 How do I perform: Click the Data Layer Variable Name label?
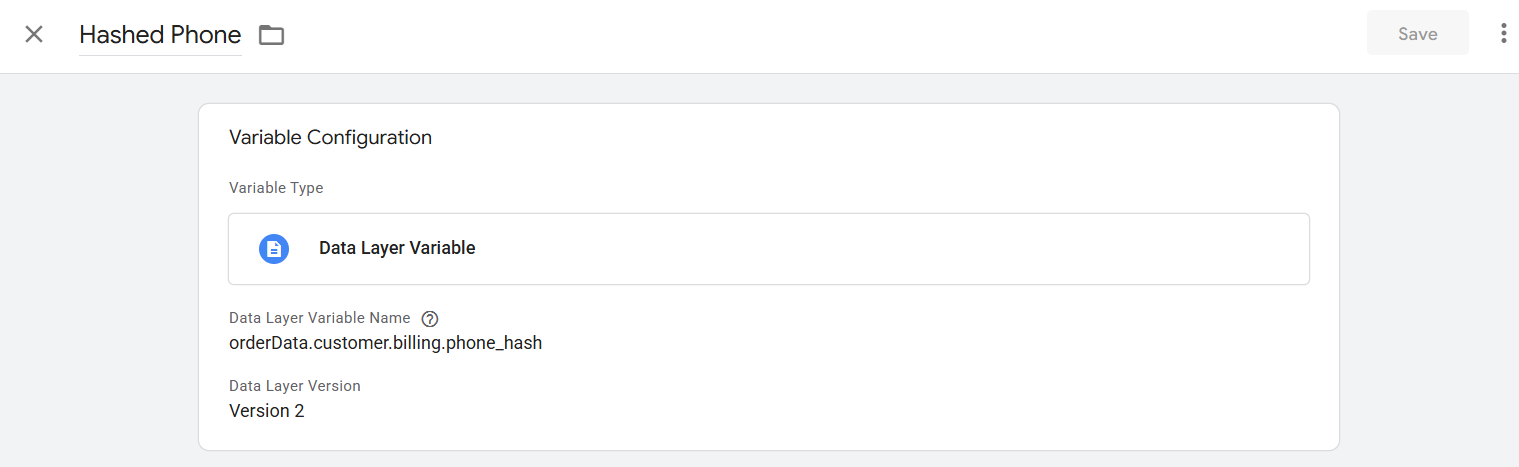(319, 318)
